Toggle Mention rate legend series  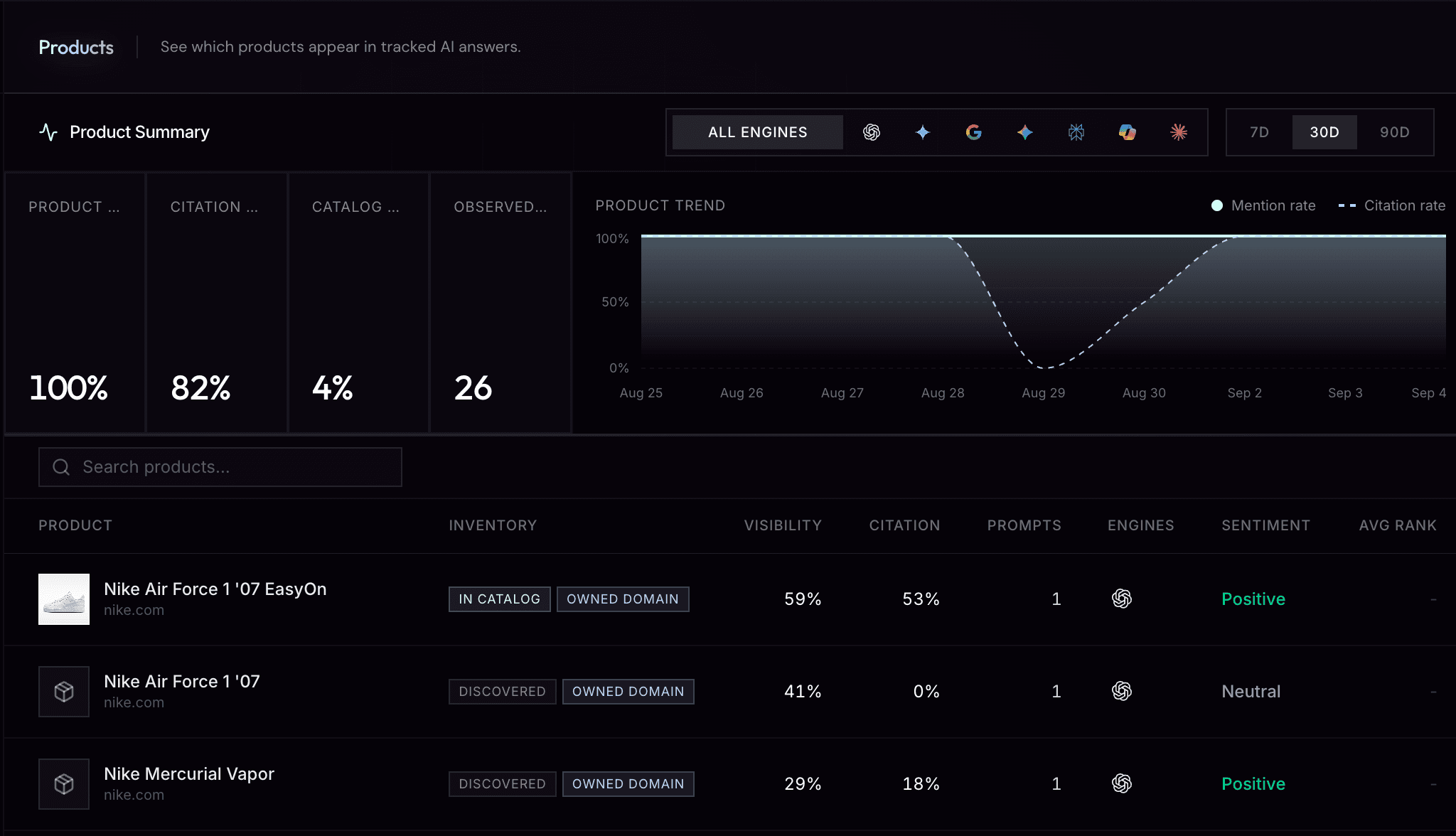(x=1263, y=205)
